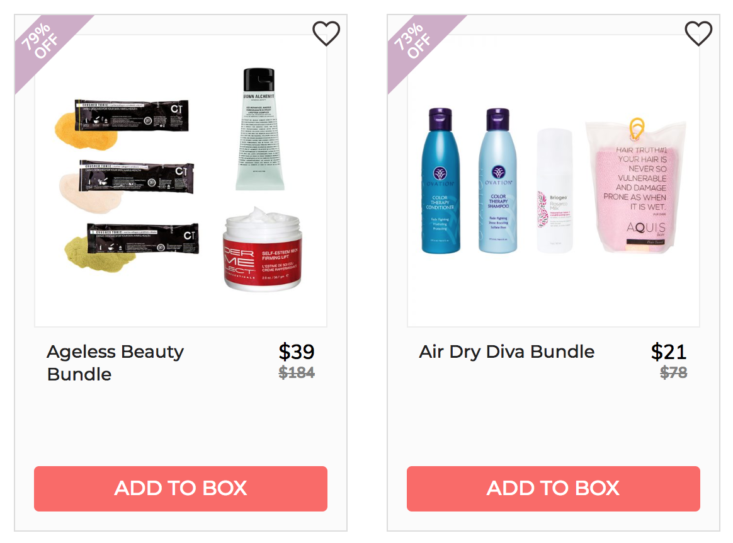View the red Dermelect cream jar image

pyautogui.click(x=262, y=249)
